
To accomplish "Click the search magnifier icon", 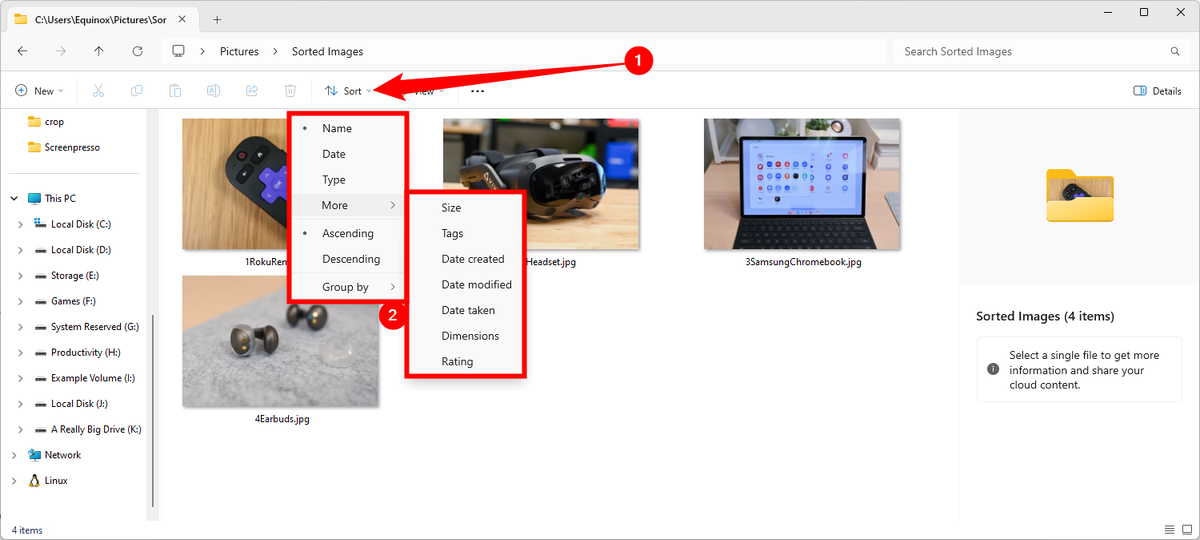I will pyautogui.click(x=1175, y=51).
